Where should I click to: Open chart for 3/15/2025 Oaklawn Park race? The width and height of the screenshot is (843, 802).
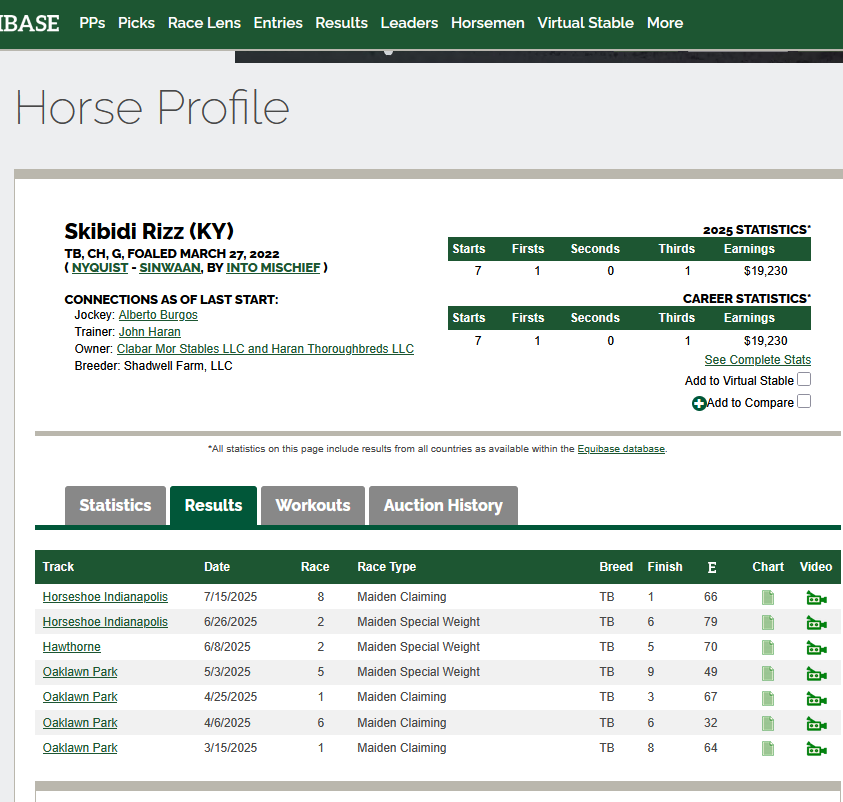[768, 748]
